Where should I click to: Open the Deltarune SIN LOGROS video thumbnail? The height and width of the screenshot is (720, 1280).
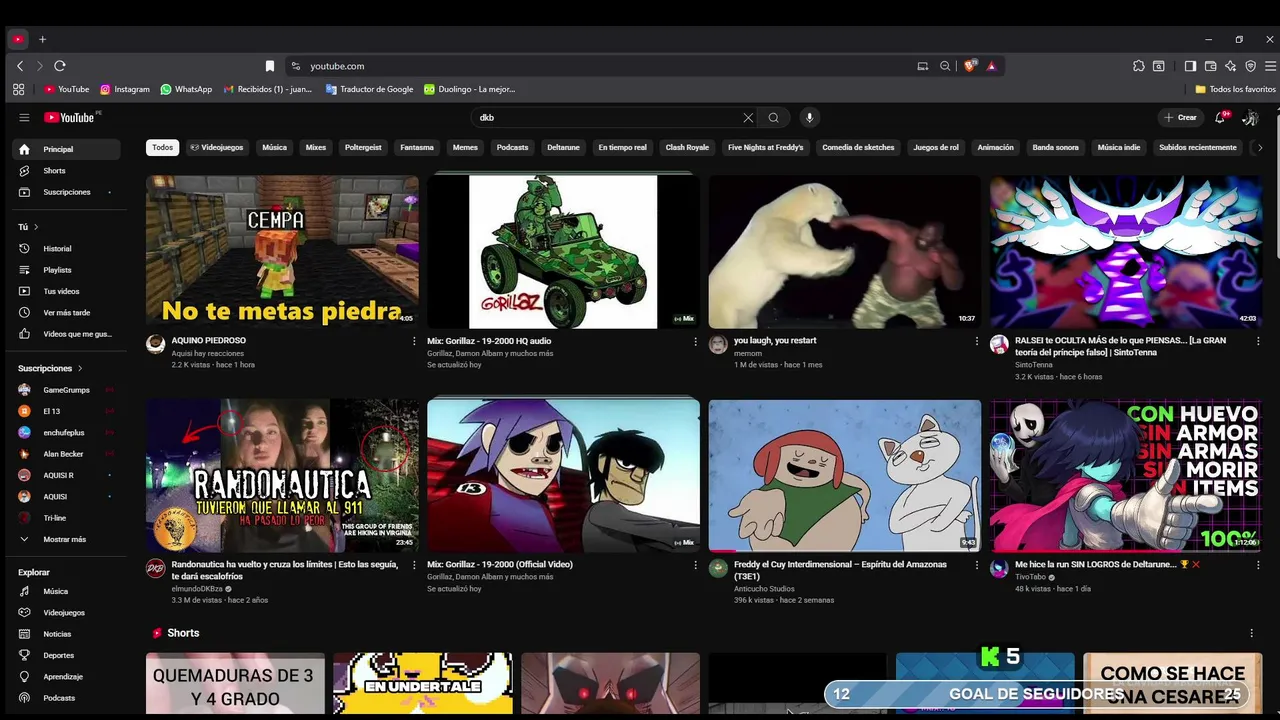pos(1126,476)
